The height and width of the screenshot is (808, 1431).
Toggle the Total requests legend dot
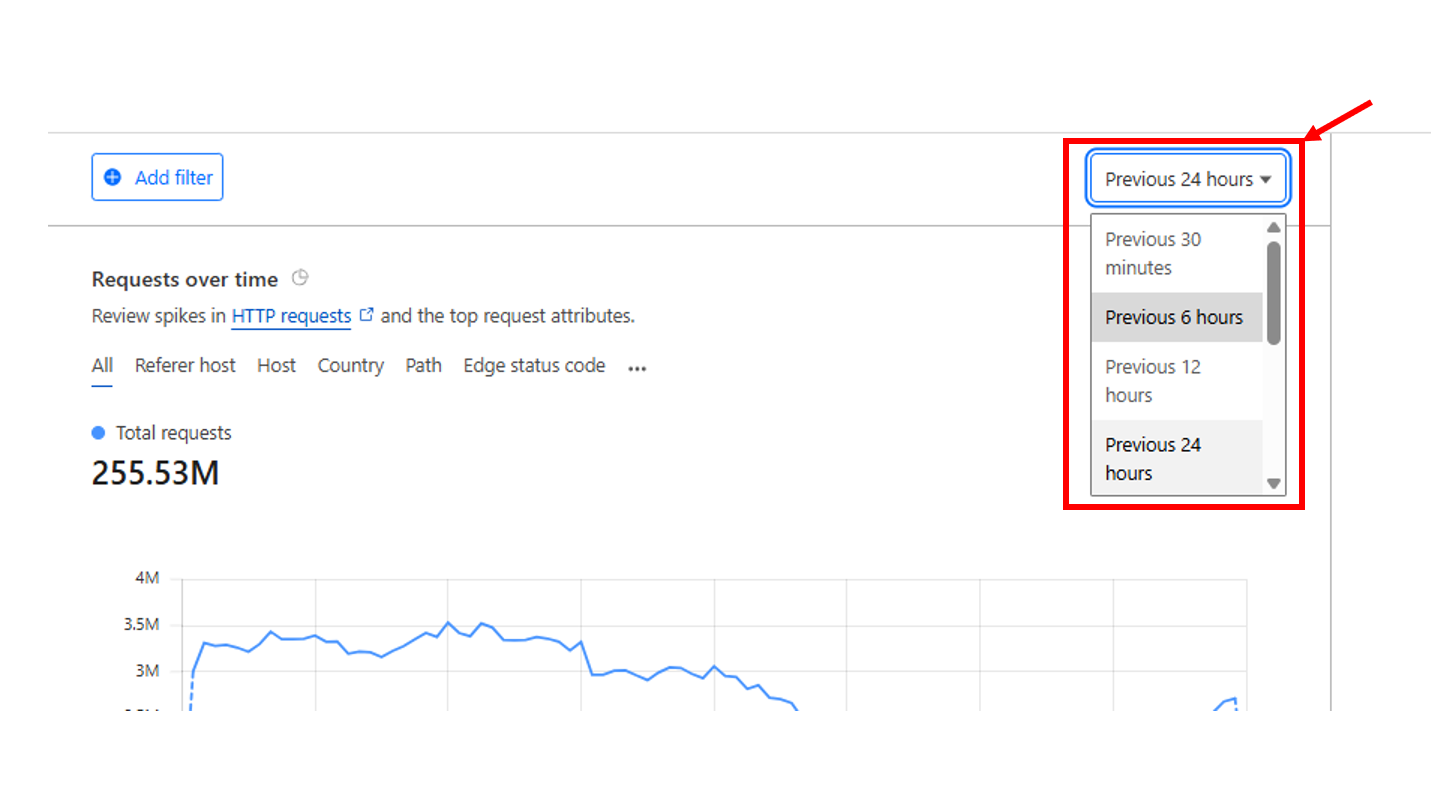click(x=98, y=433)
